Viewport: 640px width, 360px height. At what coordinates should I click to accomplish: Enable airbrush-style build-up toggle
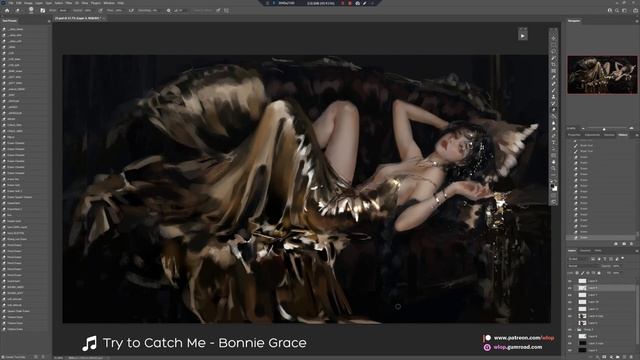(131, 11)
